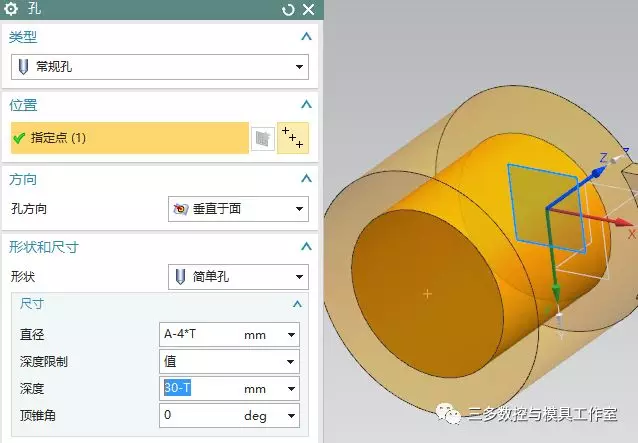Viewport: 638px width, 443px height.
Task: Click the 深度限制 label
Action: click(44, 362)
